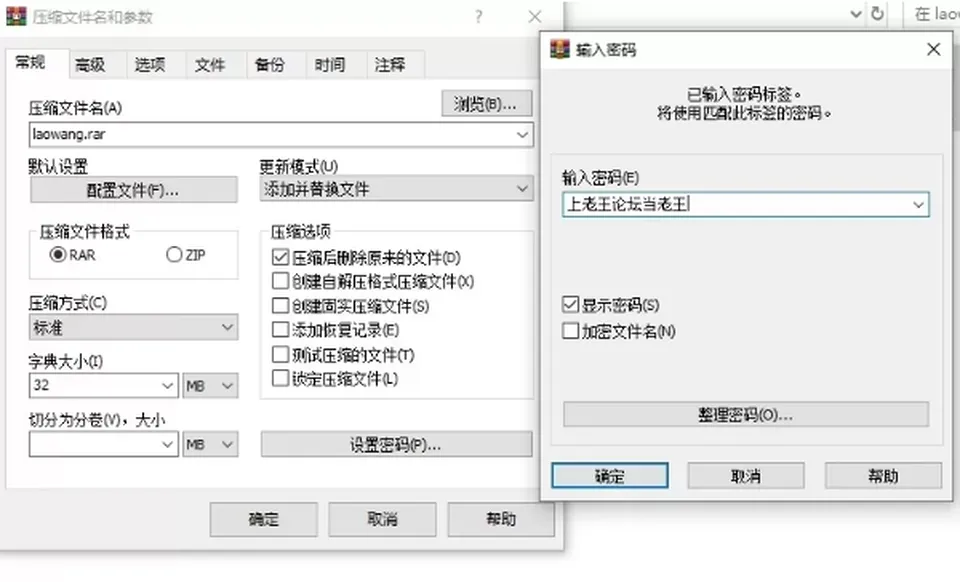Expand the 字典大小 value dropdown
The width and height of the screenshot is (960, 582).
pos(167,386)
